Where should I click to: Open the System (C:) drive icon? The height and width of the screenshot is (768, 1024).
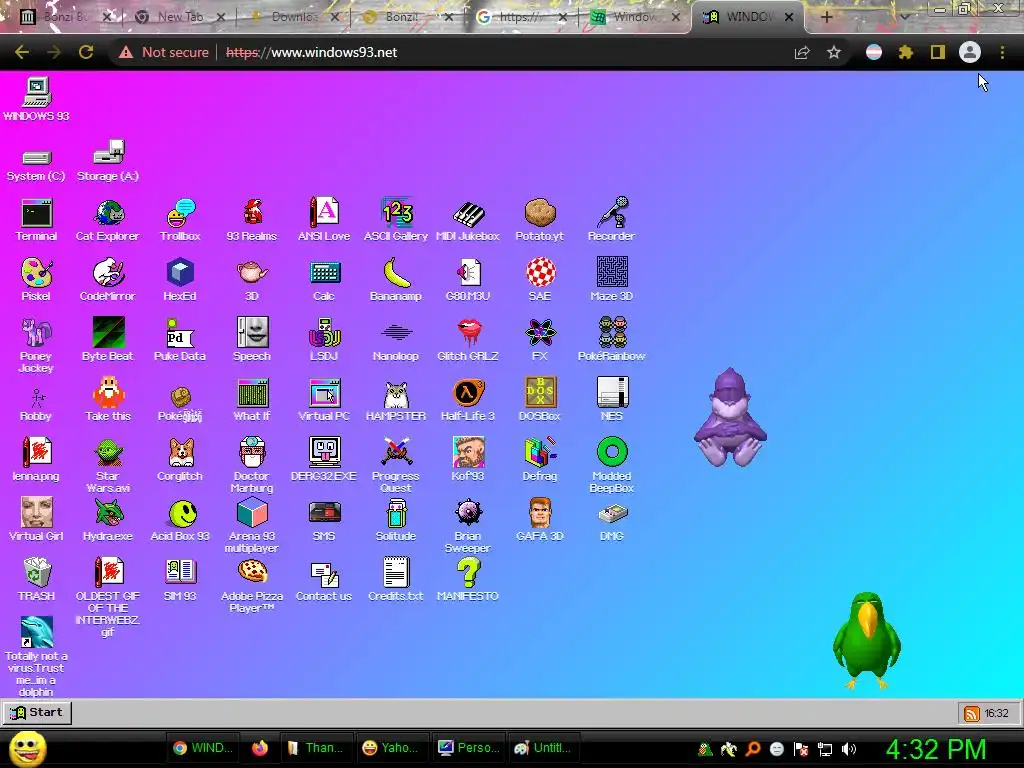point(36,165)
